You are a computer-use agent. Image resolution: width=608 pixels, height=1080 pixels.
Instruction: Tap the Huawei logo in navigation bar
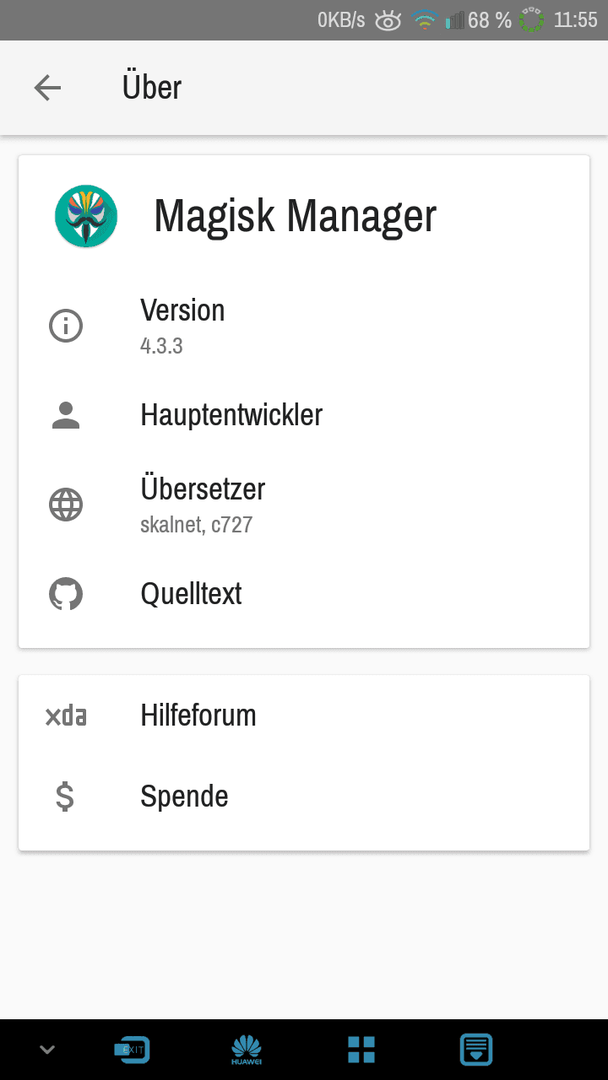click(247, 1050)
